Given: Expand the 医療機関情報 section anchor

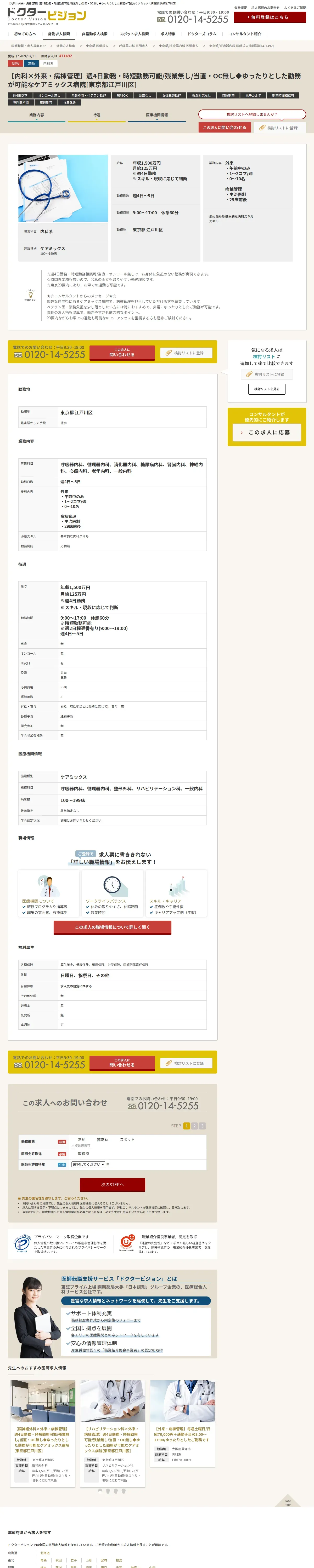Looking at the screenshot, I should [157, 116].
